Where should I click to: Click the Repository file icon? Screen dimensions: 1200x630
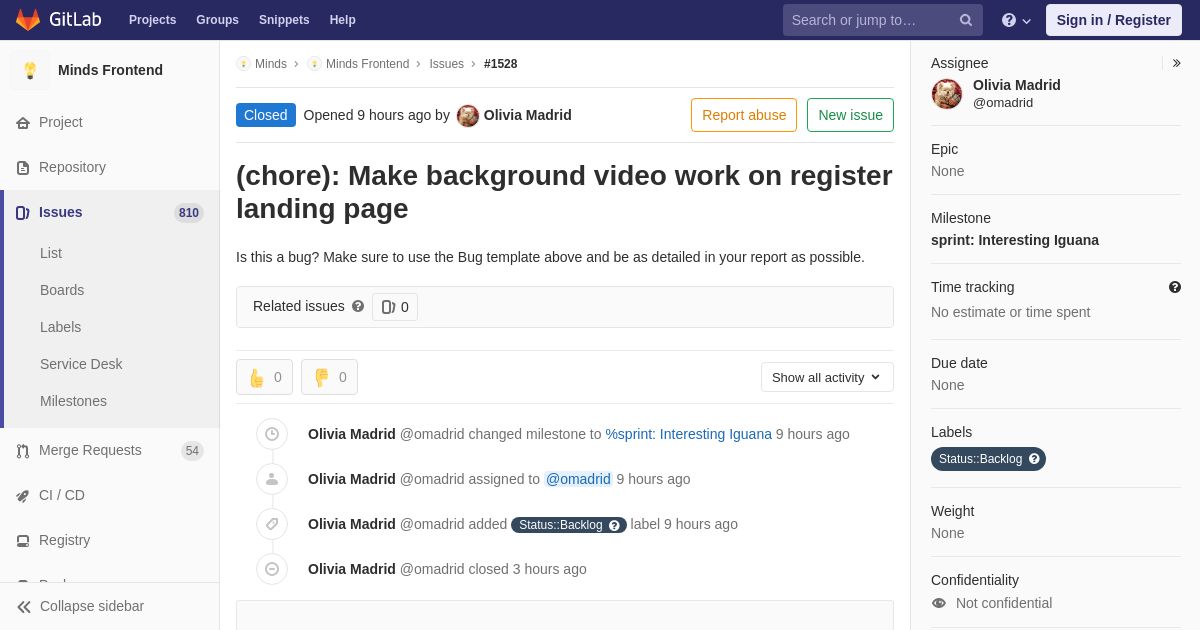23,167
